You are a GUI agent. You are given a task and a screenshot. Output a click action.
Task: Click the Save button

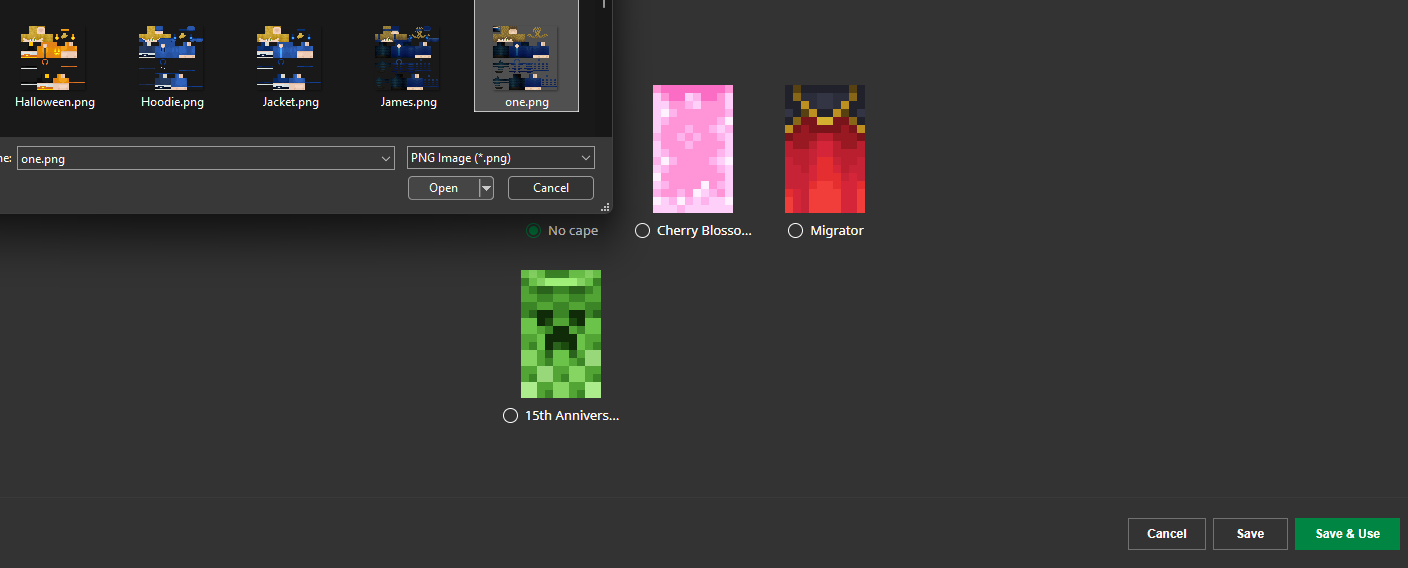pos(1250,534)
